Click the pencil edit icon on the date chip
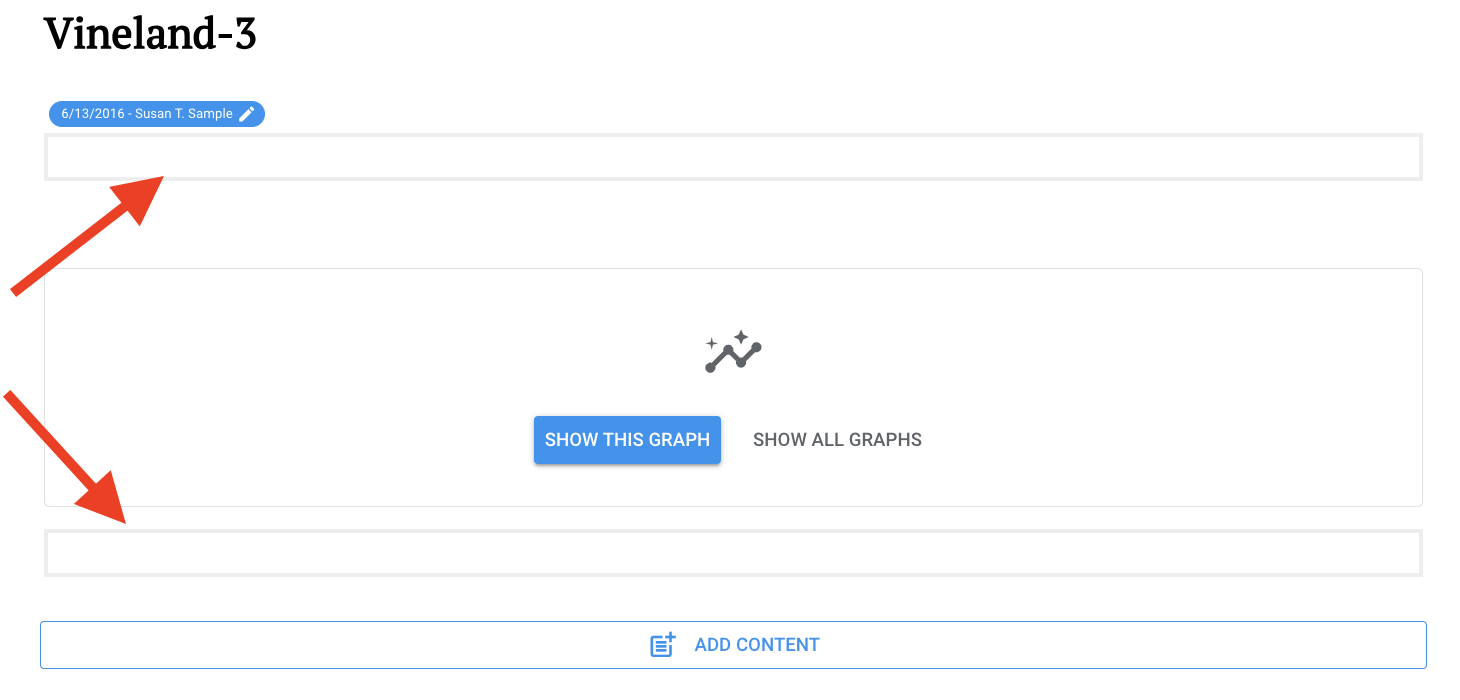Screen dimensions: 1460x700 coord(247,114)
